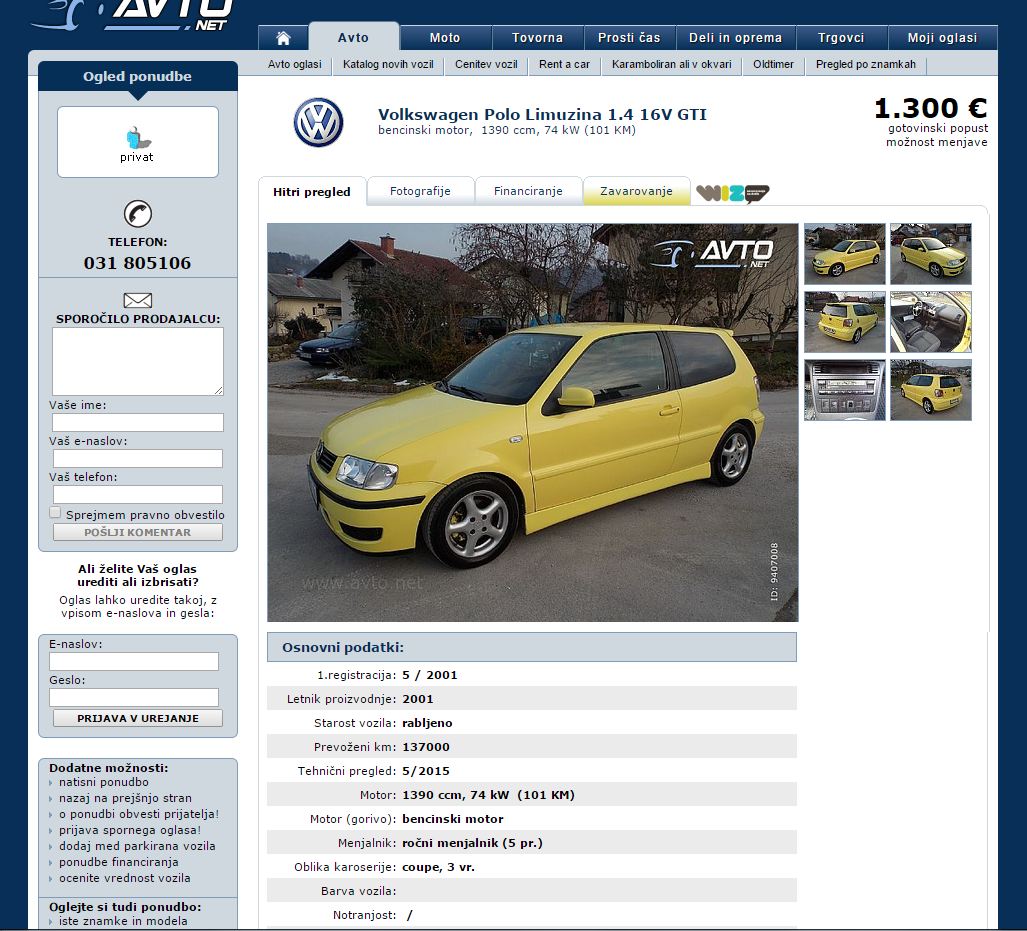Open the interior seats thumbnail
The width and height of the screenshot is (1027, 931).
[931, 322]
